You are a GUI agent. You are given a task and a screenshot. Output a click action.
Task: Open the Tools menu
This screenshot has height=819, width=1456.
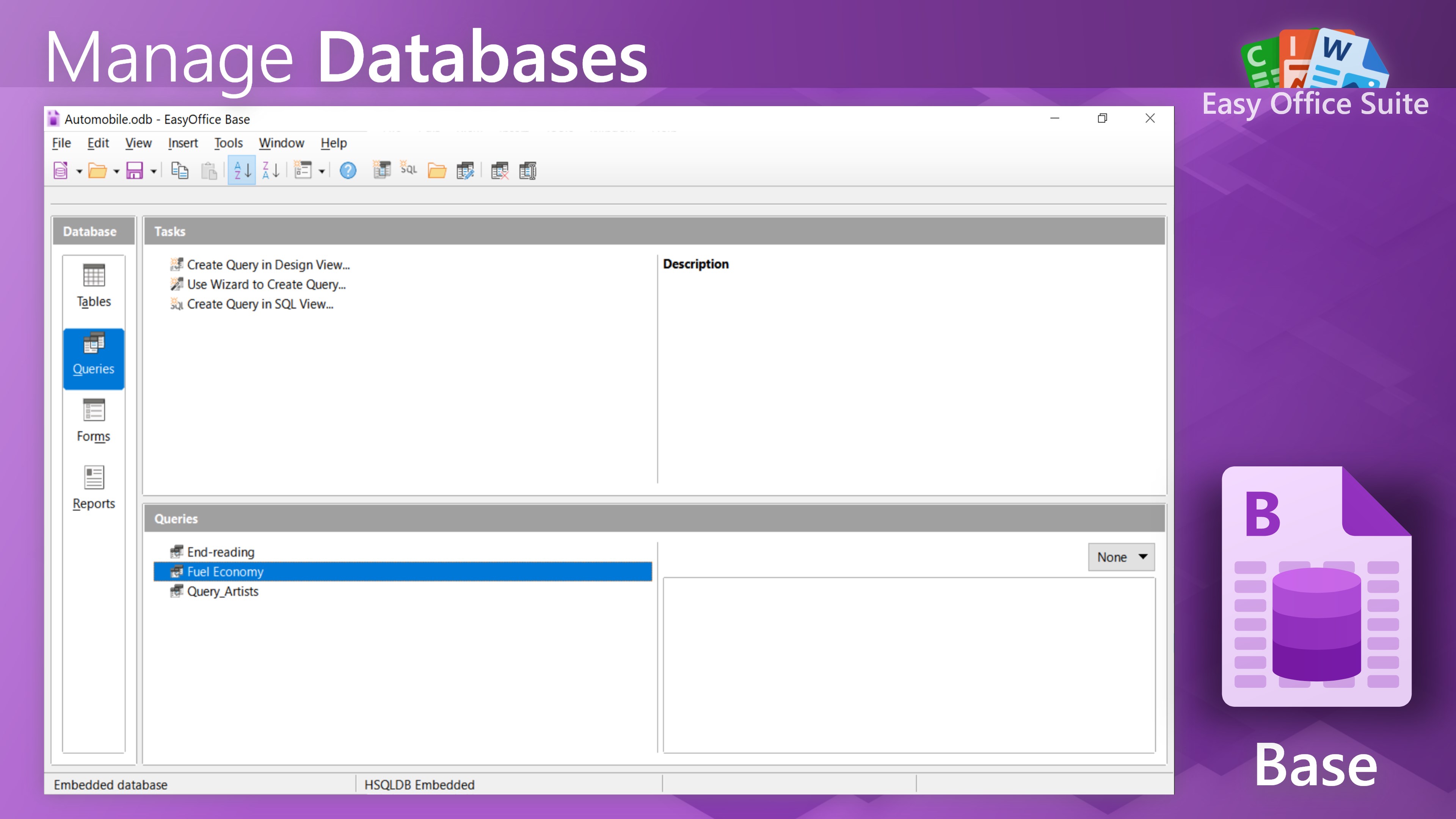[228, 143]
